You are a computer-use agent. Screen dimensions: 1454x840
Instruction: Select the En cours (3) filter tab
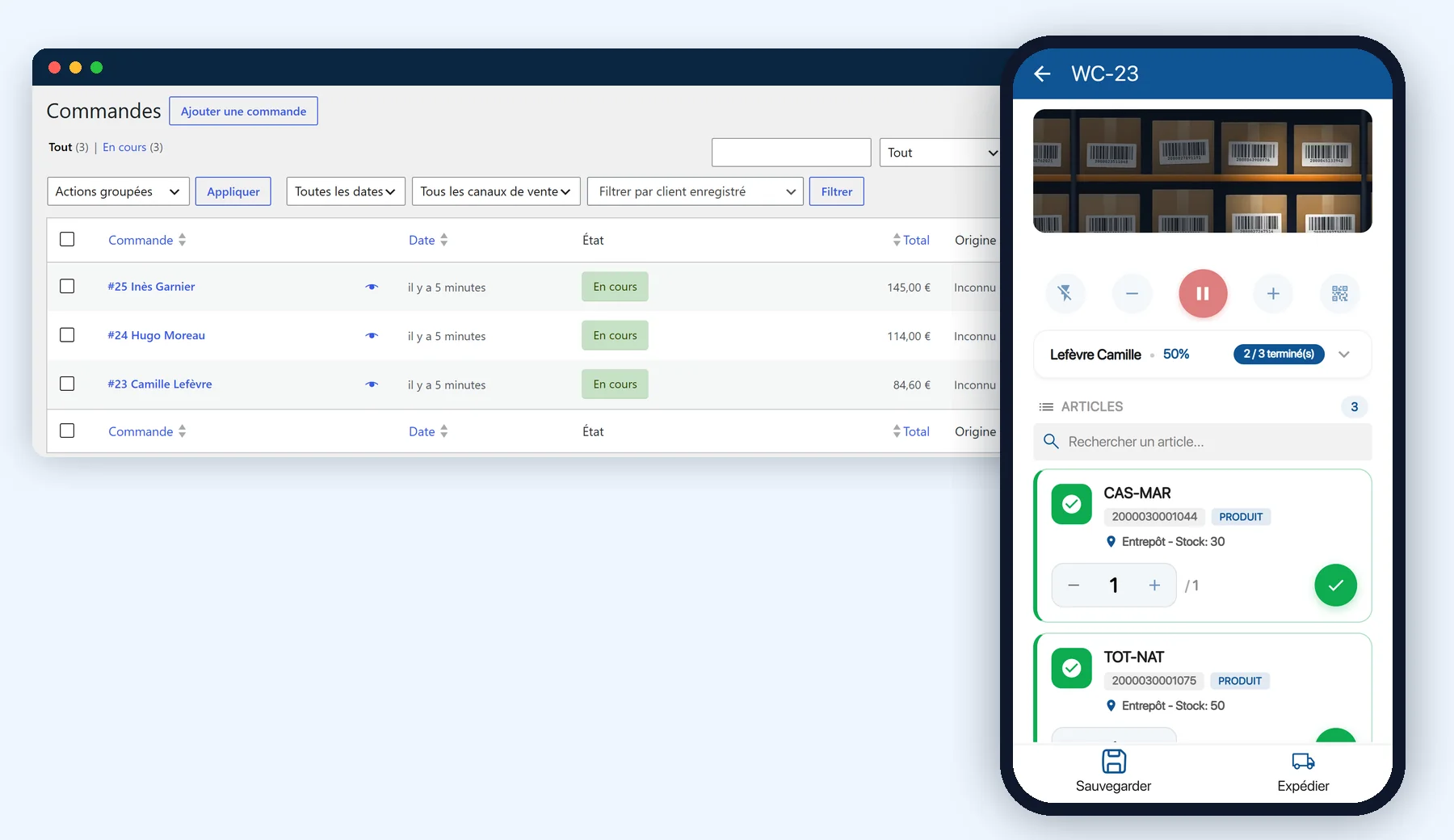coord(132,147)
